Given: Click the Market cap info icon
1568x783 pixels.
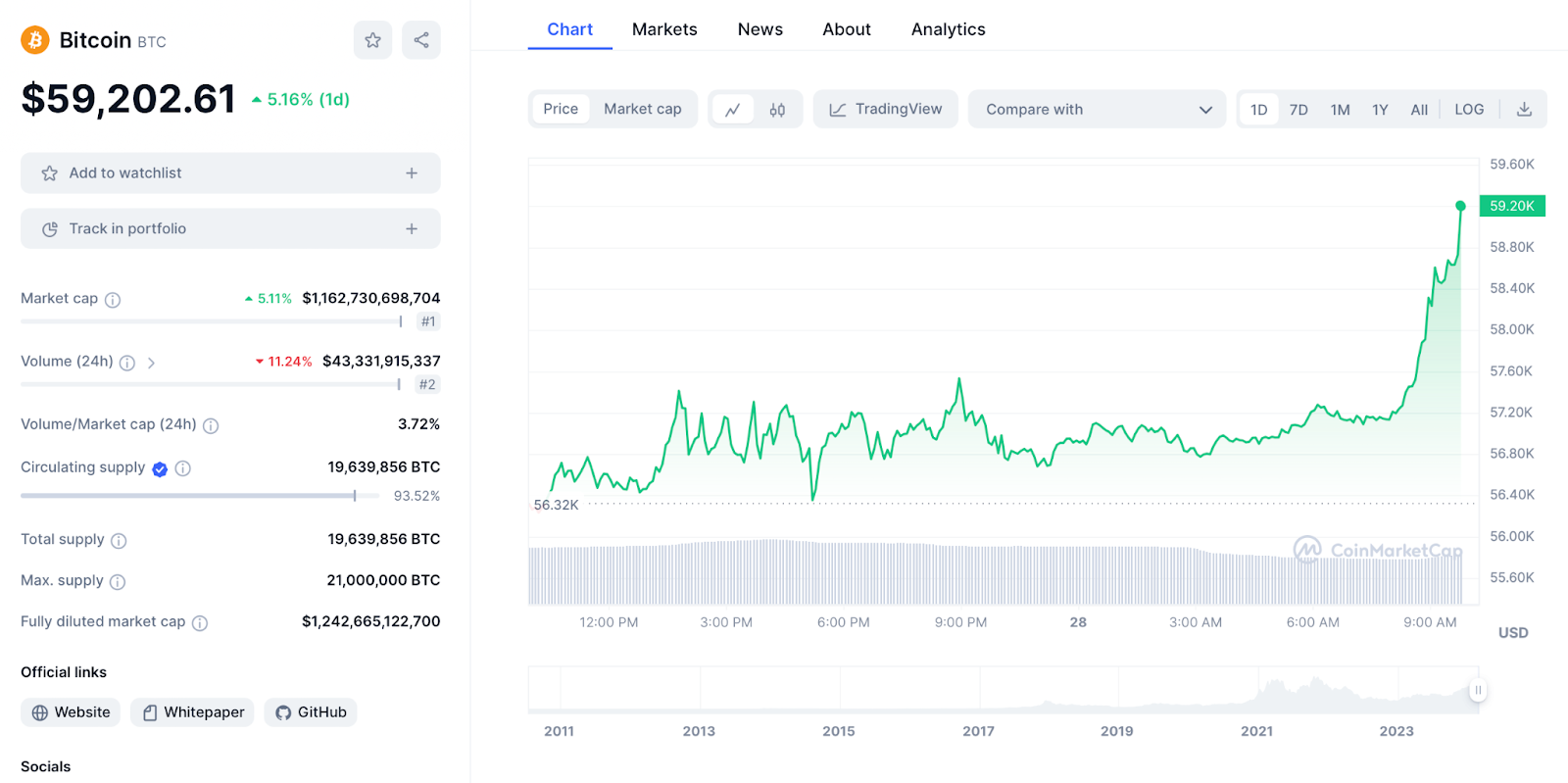Looking at the screenshot, I should 113,300.
